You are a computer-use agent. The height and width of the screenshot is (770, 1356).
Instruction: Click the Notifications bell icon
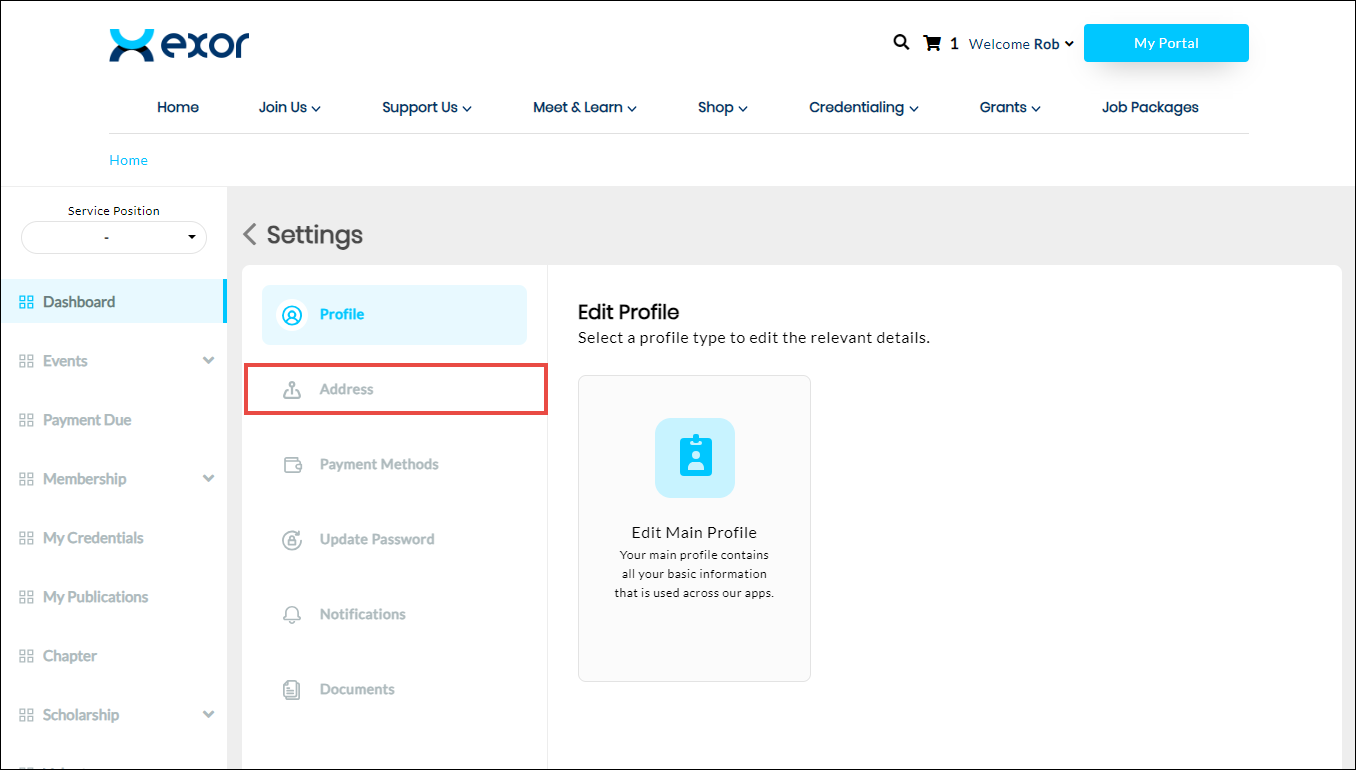292,615
